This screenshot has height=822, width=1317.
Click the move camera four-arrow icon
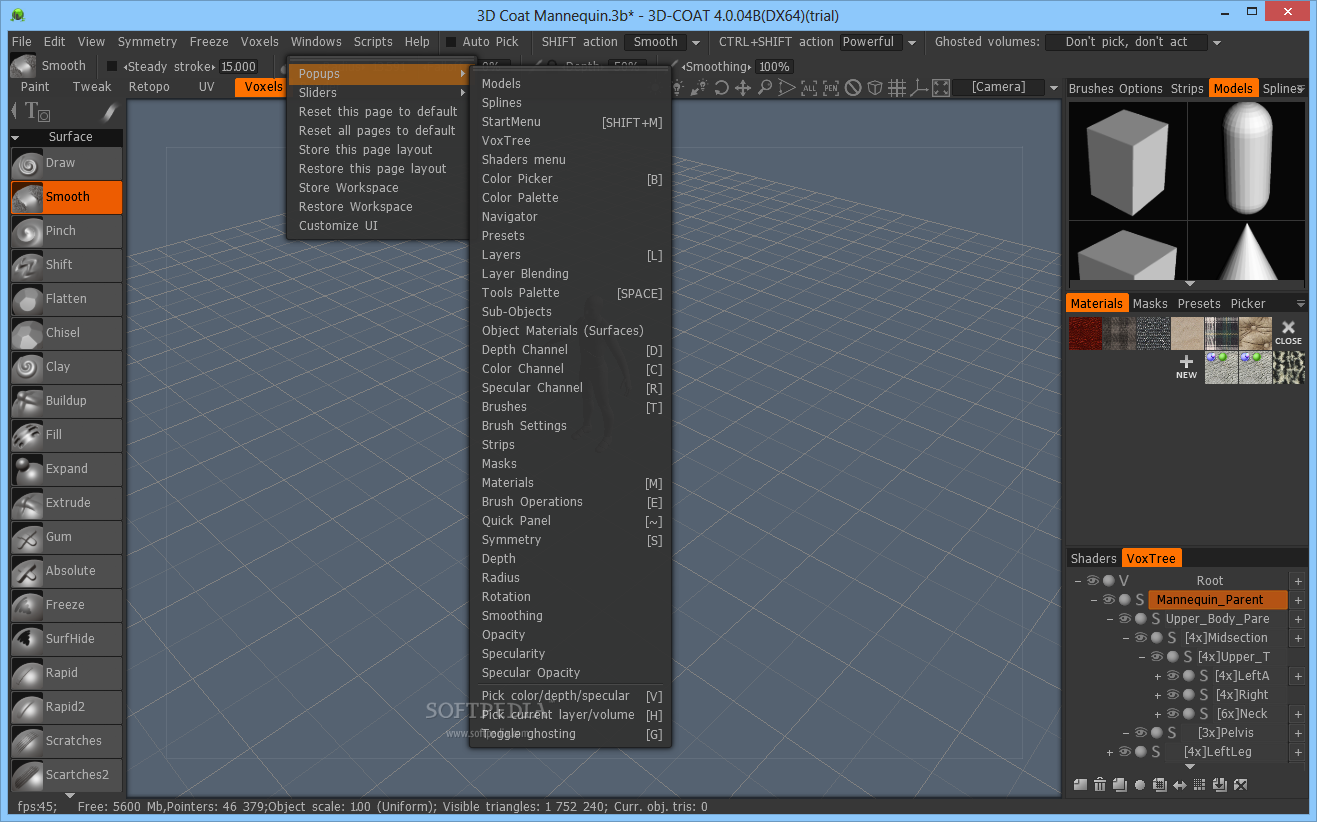[x=743, y=88]
